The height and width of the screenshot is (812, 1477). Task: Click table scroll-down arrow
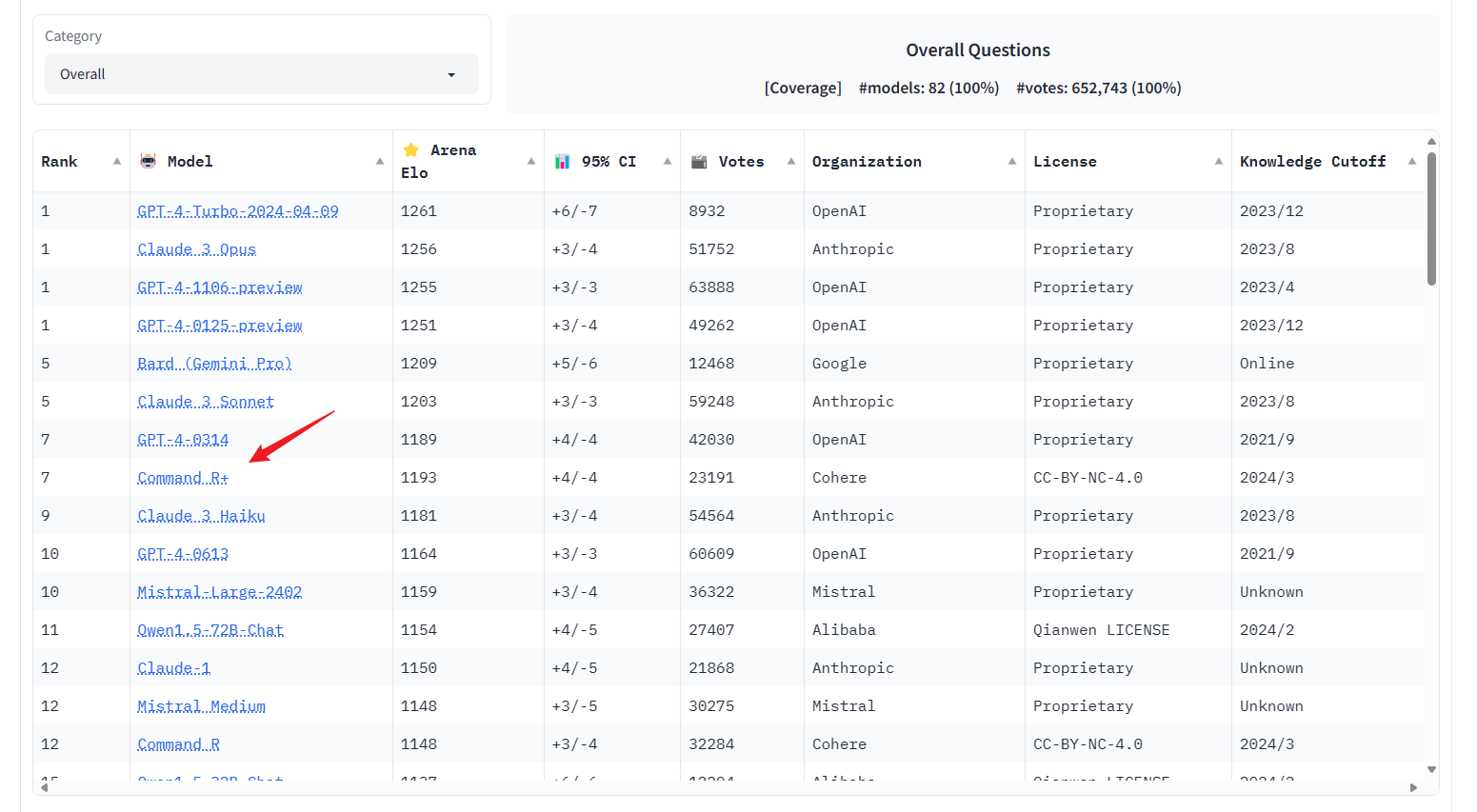tap(1431, 769)
